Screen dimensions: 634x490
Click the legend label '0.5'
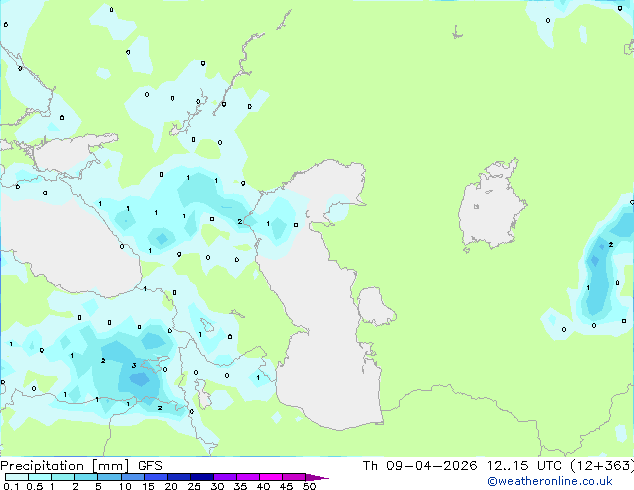[x=35, y=486]
